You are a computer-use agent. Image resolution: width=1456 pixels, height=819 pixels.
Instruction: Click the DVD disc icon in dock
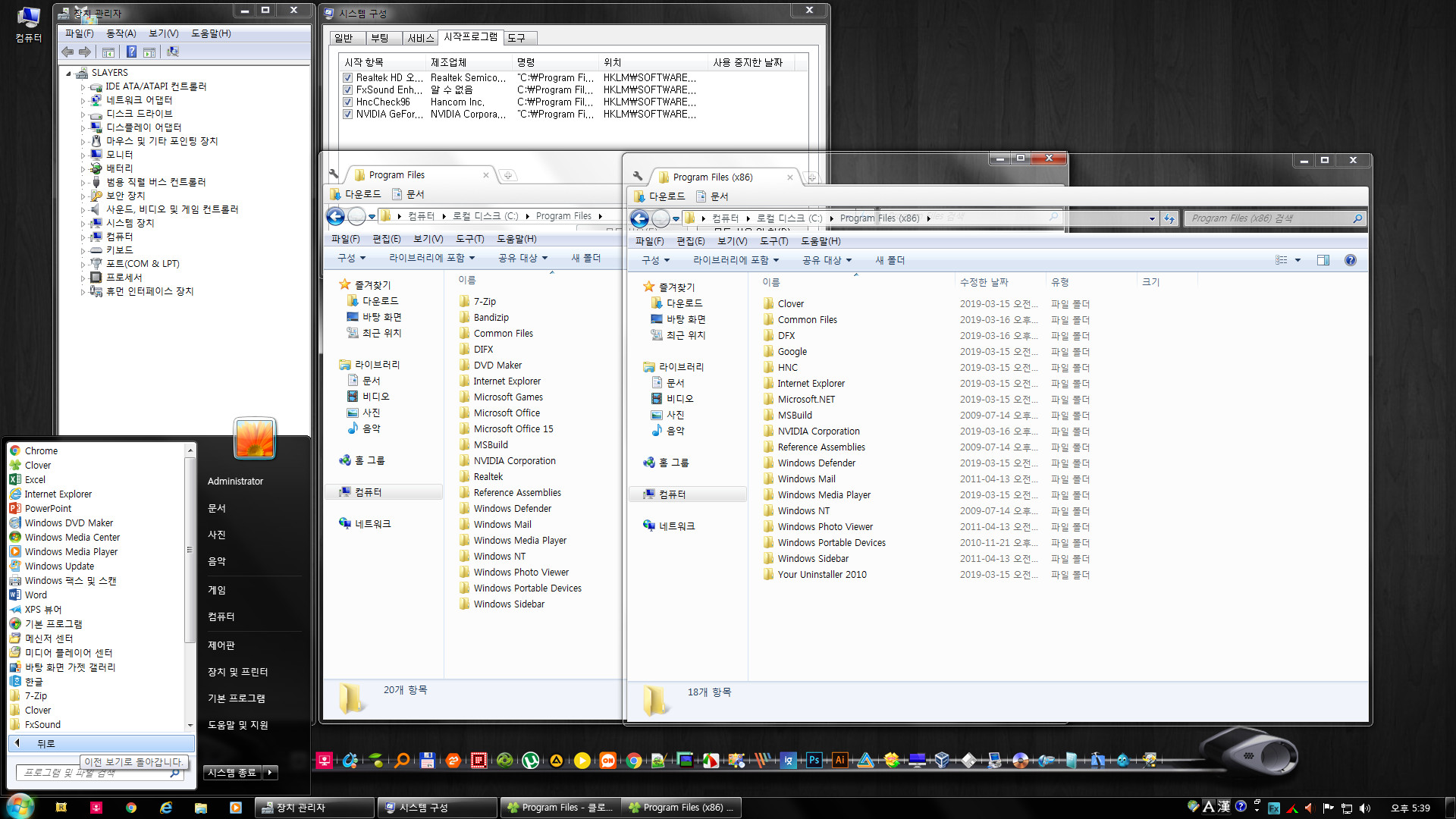click(1020, 760)
